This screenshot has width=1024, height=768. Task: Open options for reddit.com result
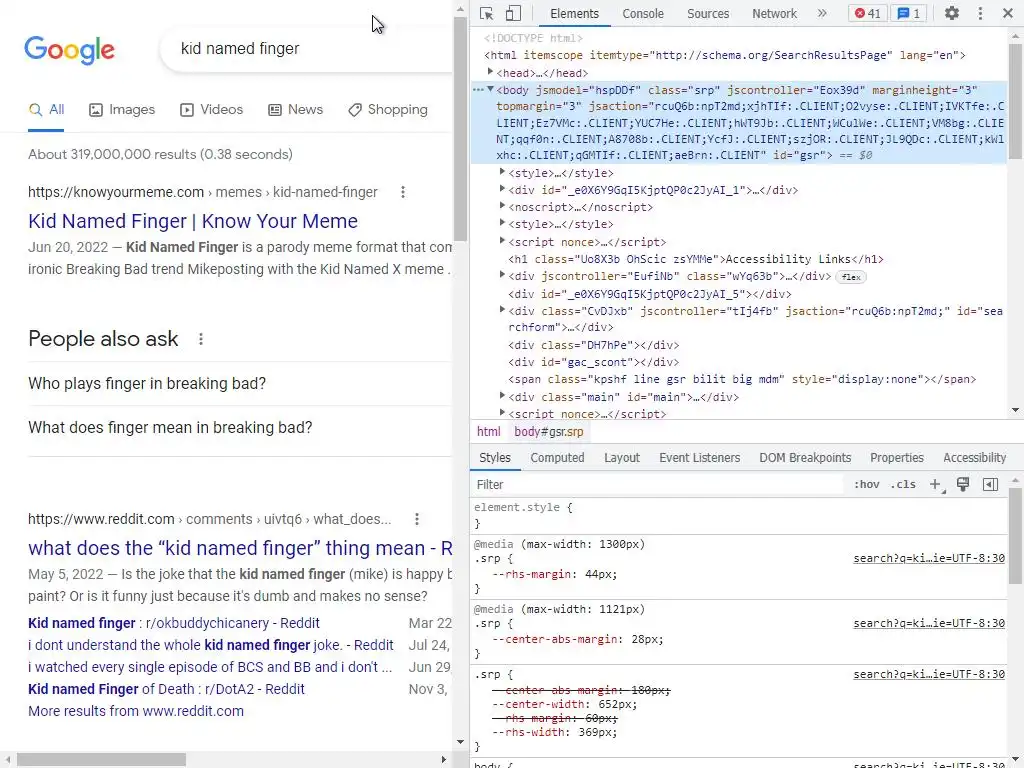point(417,519)
